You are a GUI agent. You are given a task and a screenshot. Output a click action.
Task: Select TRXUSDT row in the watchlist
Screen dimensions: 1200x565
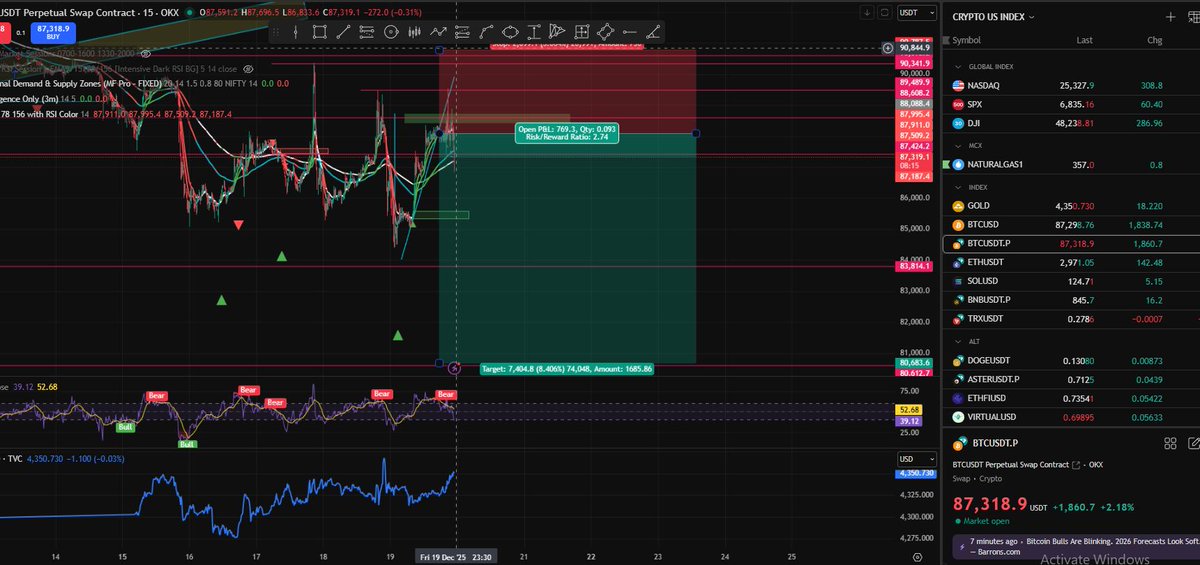coord(1071,318)
